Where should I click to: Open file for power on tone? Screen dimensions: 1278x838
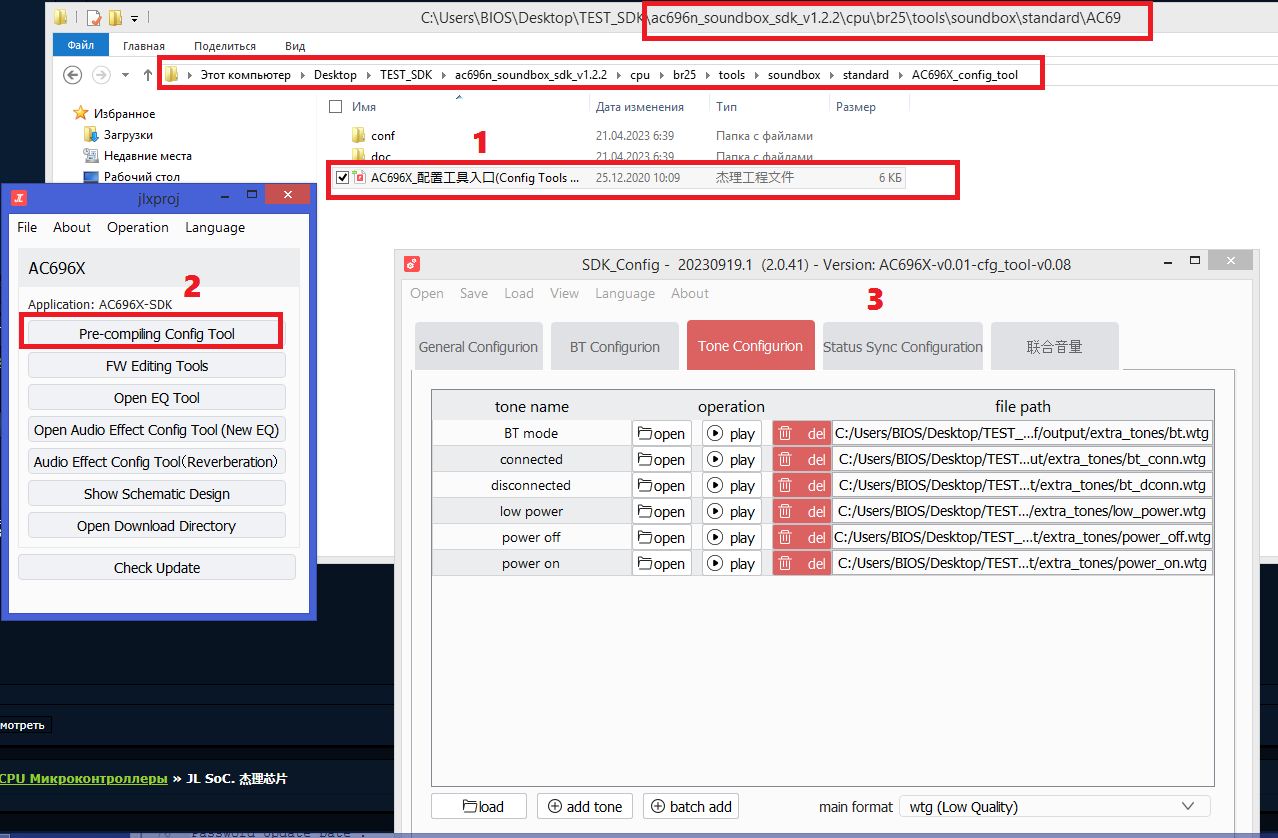661,563
